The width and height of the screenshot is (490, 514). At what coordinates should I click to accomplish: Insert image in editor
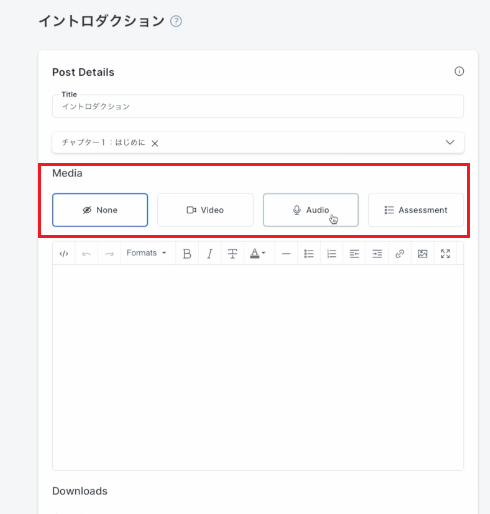click(422, 254)
